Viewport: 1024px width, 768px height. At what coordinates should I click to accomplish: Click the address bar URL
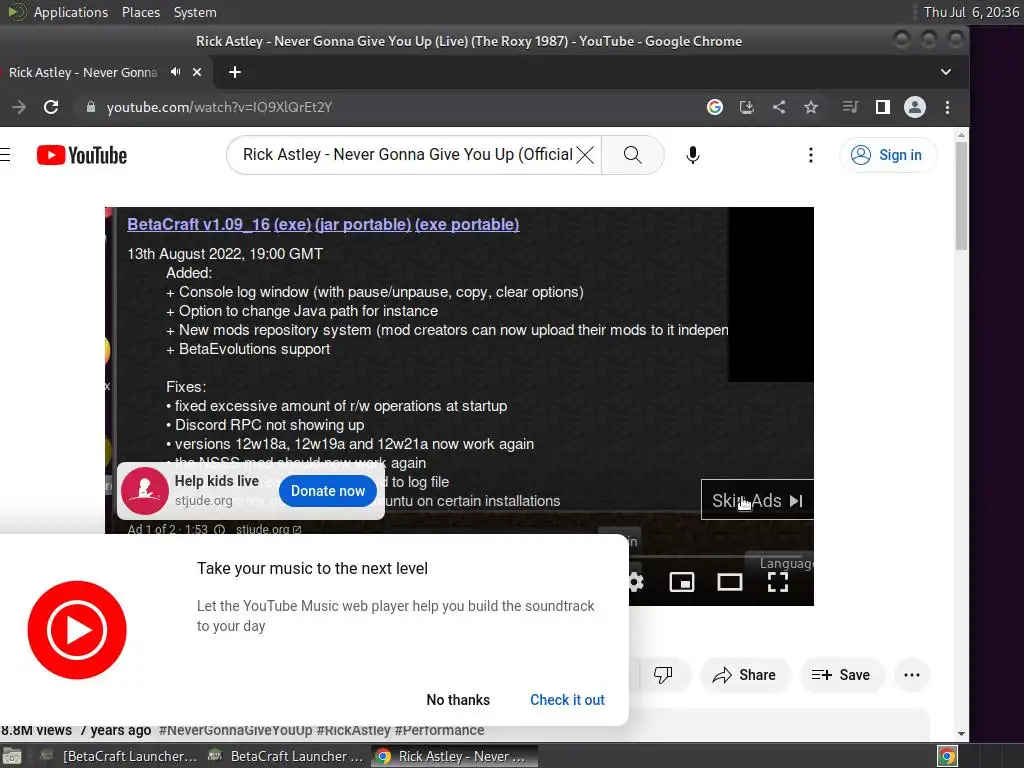pos(219,107)
